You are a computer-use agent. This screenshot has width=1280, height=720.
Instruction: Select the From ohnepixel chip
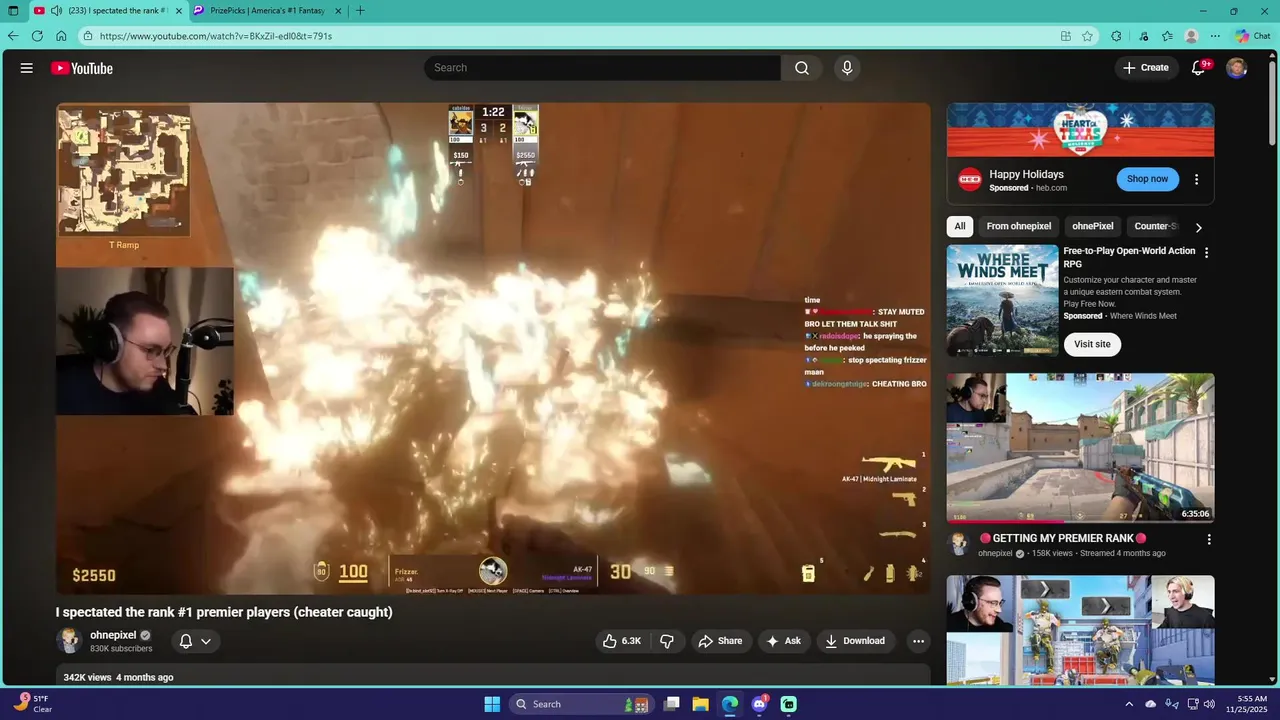point(1019,226)
